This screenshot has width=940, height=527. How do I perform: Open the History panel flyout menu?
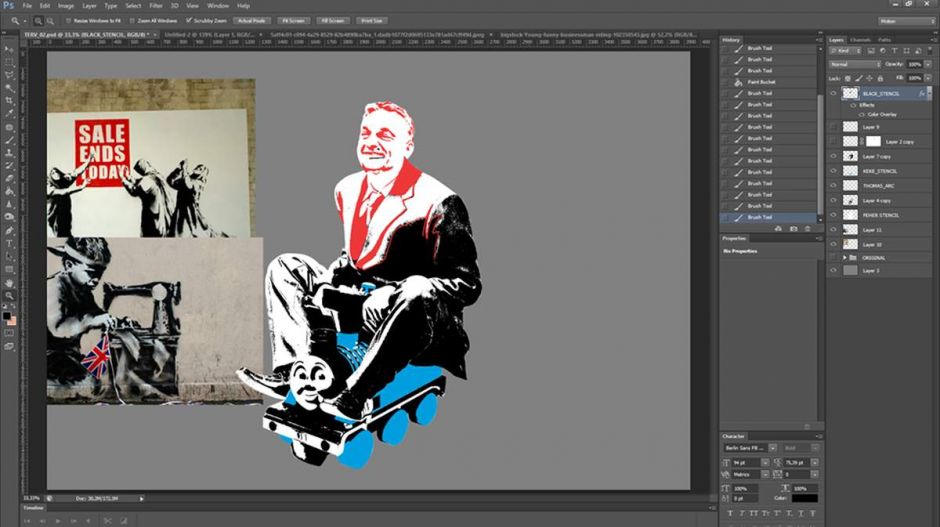pyautogui.click(x=820, y=40)
